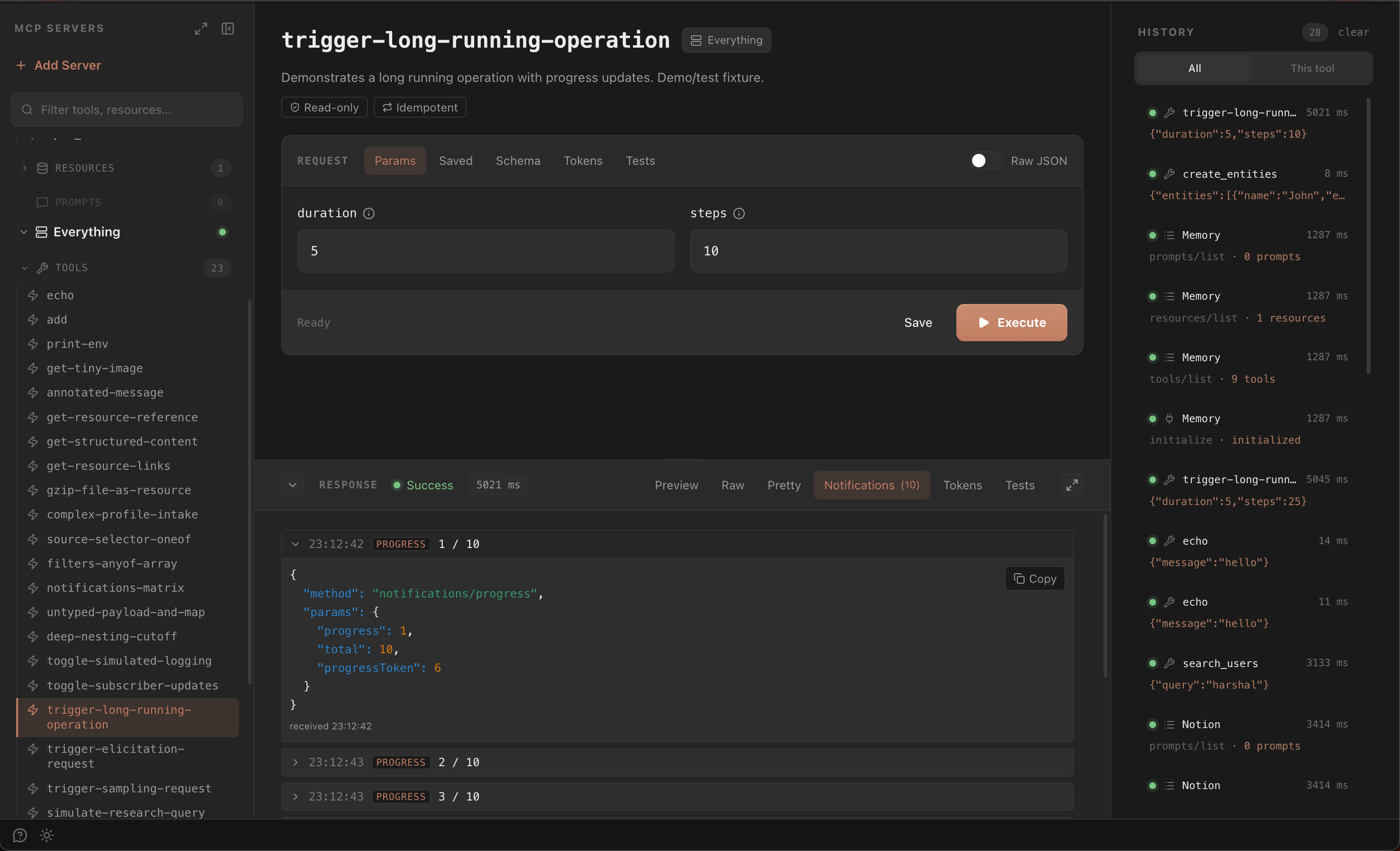Toggle light theme with the sun icon

pyautogui.click(x=47, y=835)
